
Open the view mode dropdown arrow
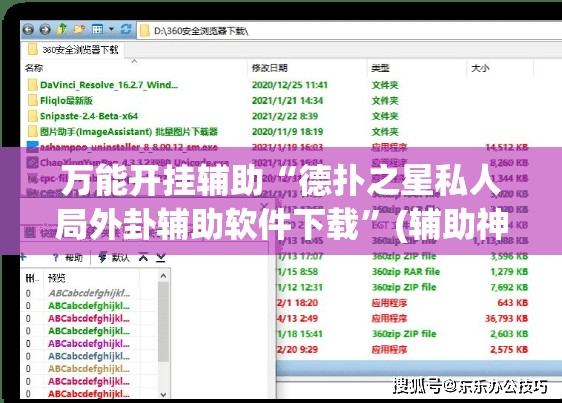tap(111, 29)
